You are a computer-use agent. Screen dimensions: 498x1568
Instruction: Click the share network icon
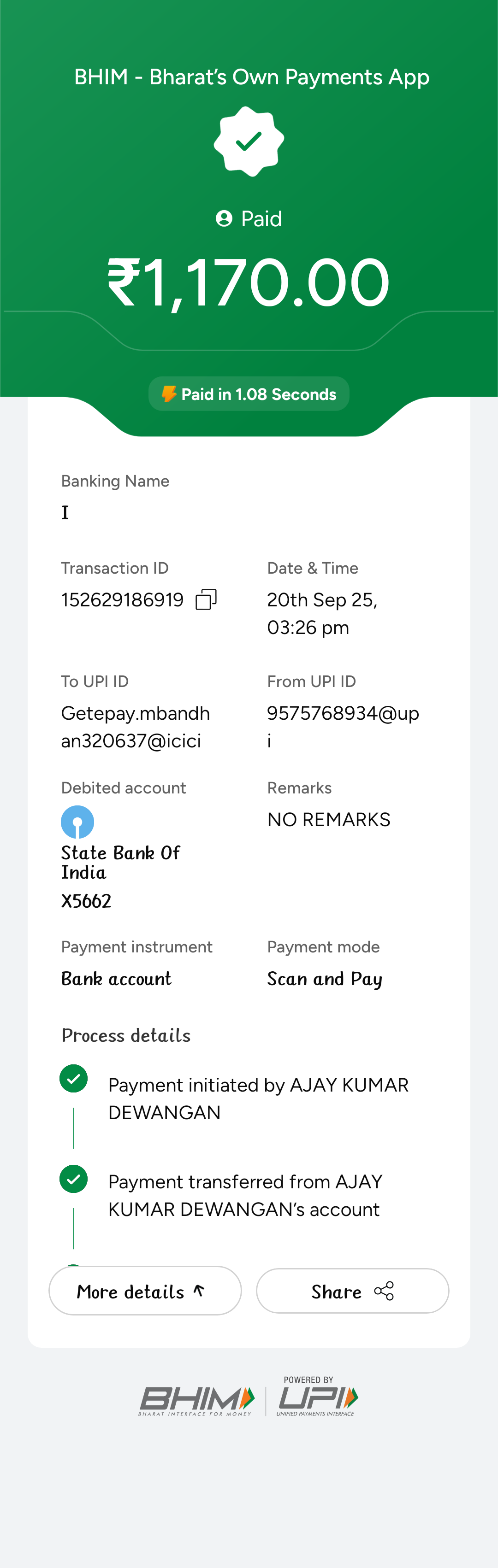click(x=384, y=1291)
